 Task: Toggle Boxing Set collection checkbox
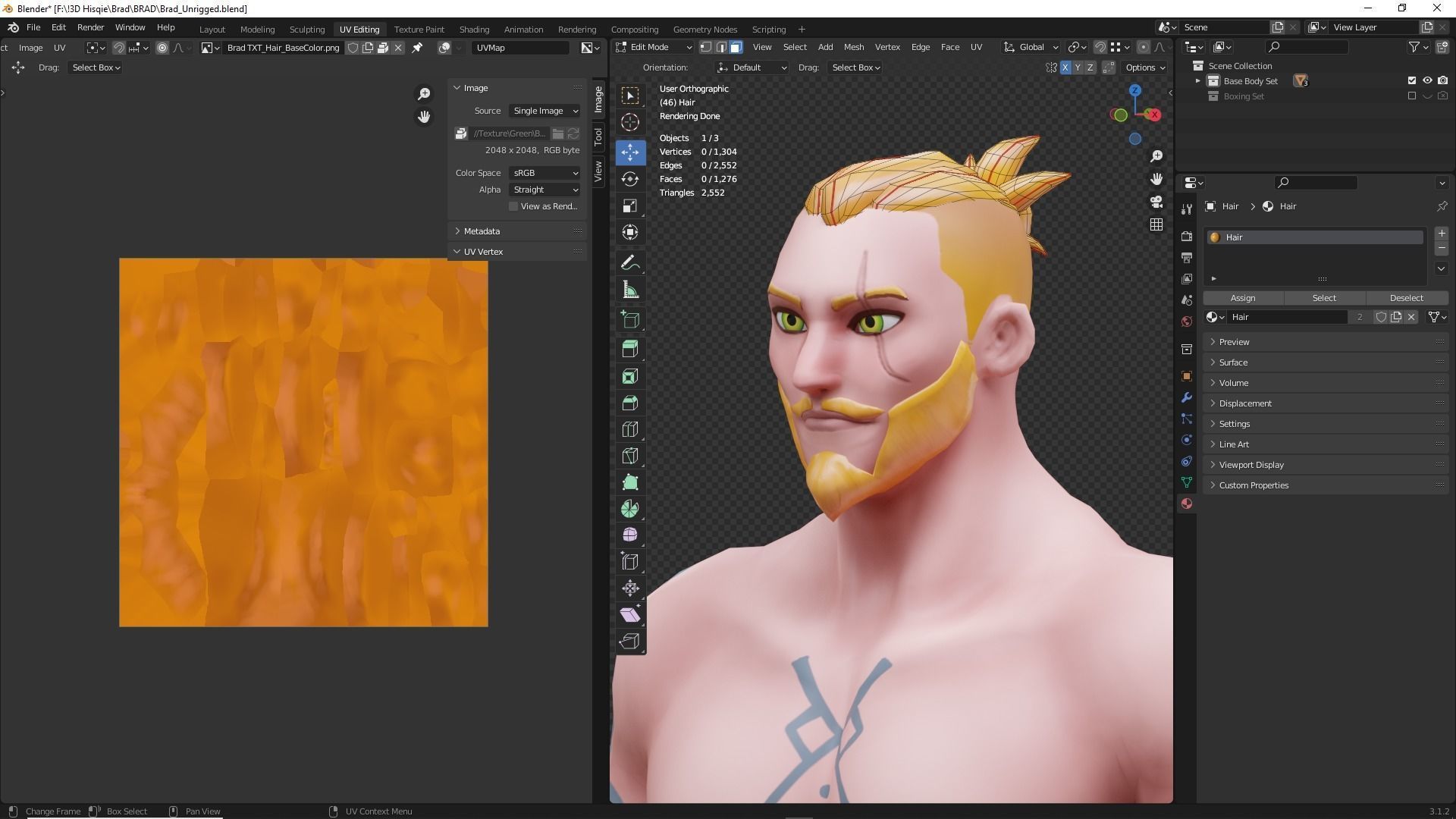[x=1411, y=96]
